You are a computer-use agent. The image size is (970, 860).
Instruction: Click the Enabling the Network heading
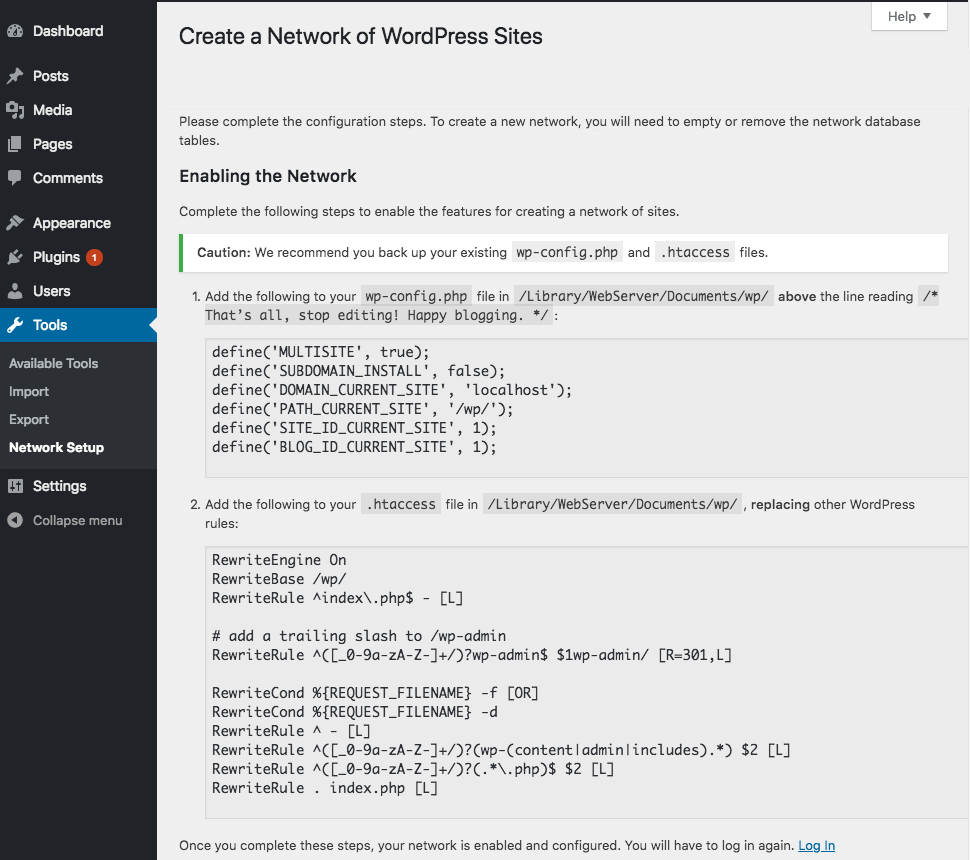point(268,176)
